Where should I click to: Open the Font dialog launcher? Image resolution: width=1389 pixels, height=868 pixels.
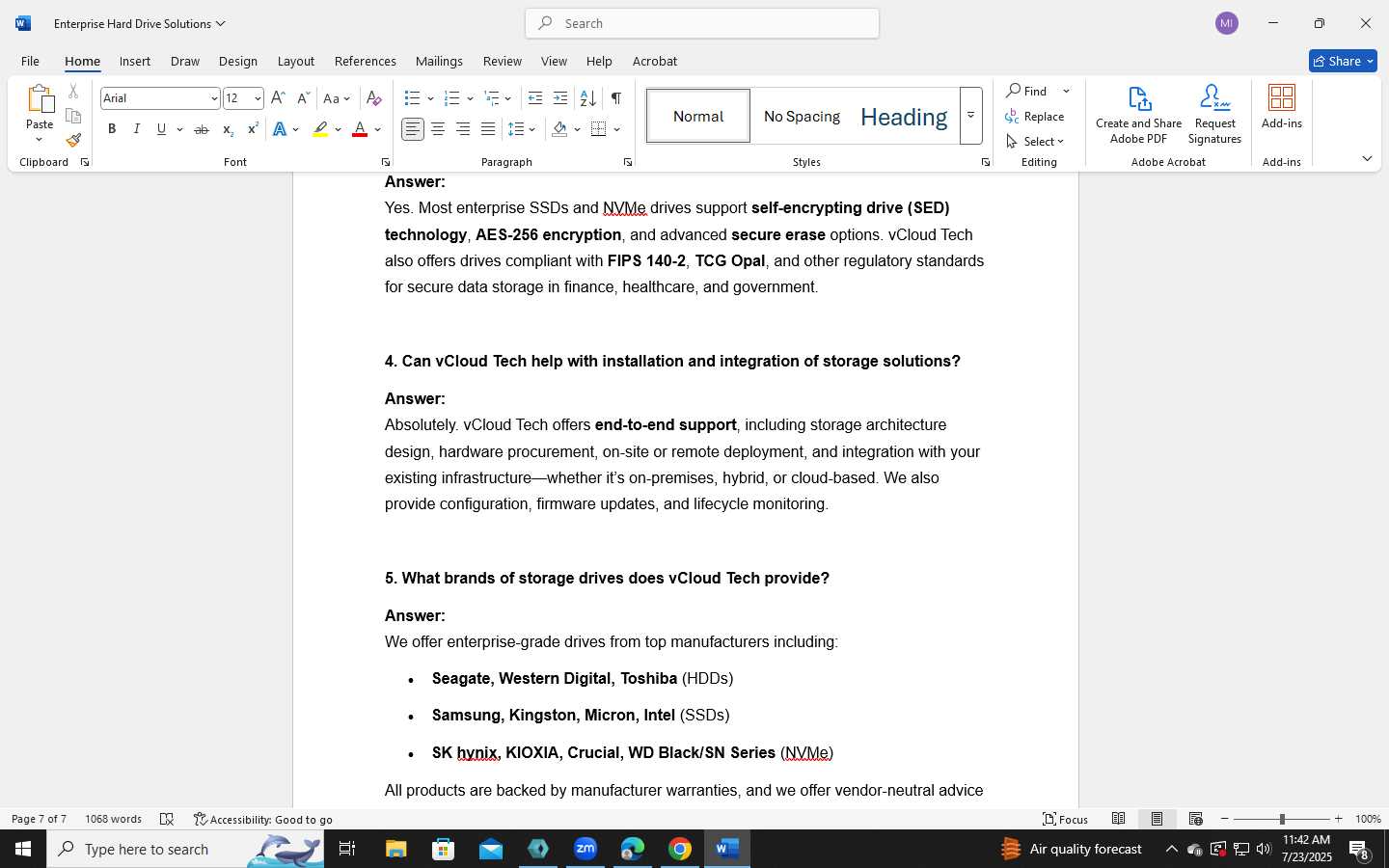pos(385,163)
